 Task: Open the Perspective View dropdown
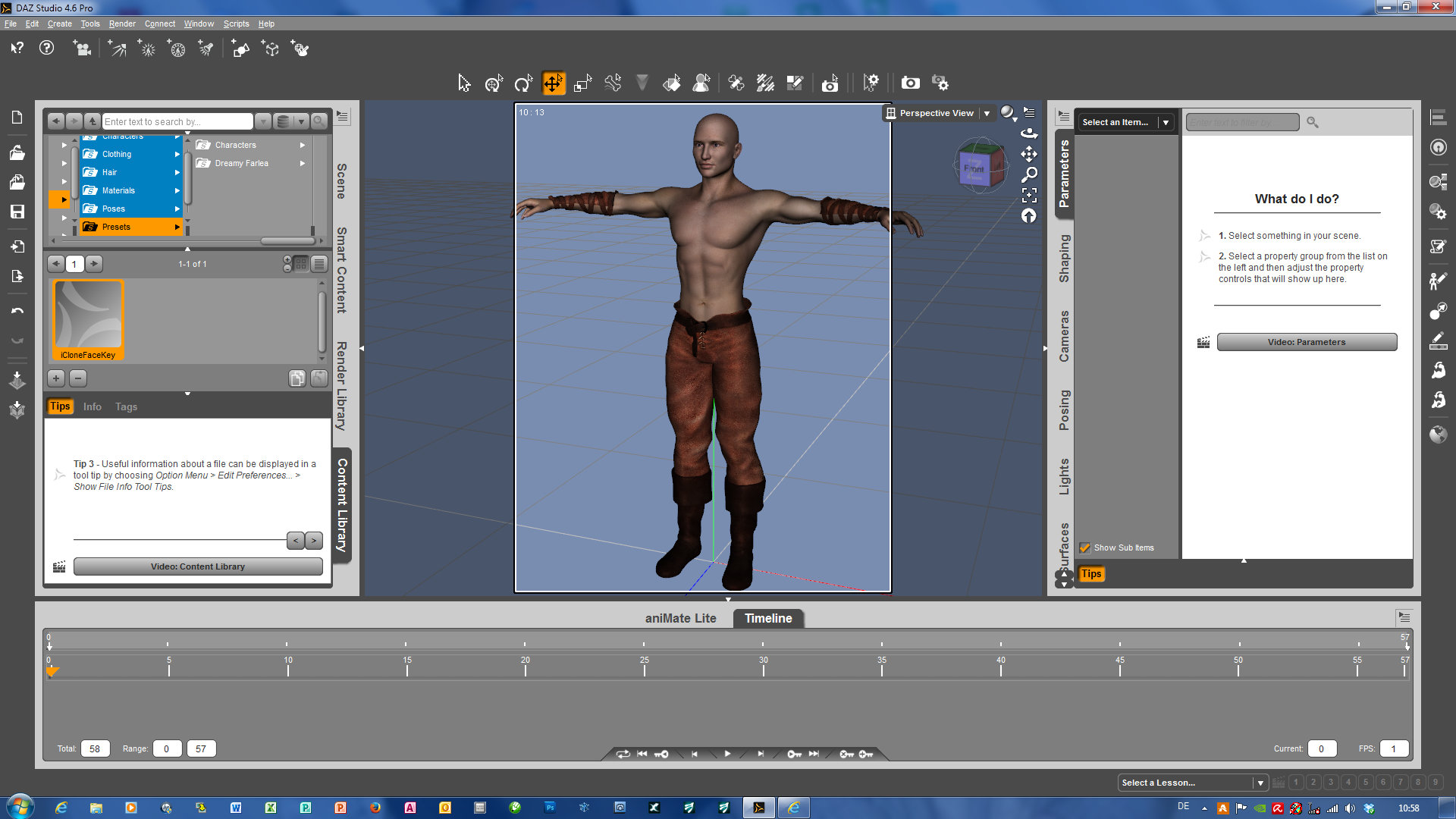click(987, 113)
